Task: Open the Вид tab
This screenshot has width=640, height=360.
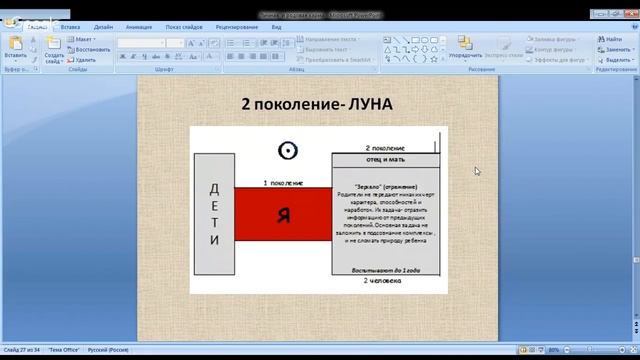Action: [276, 27]
